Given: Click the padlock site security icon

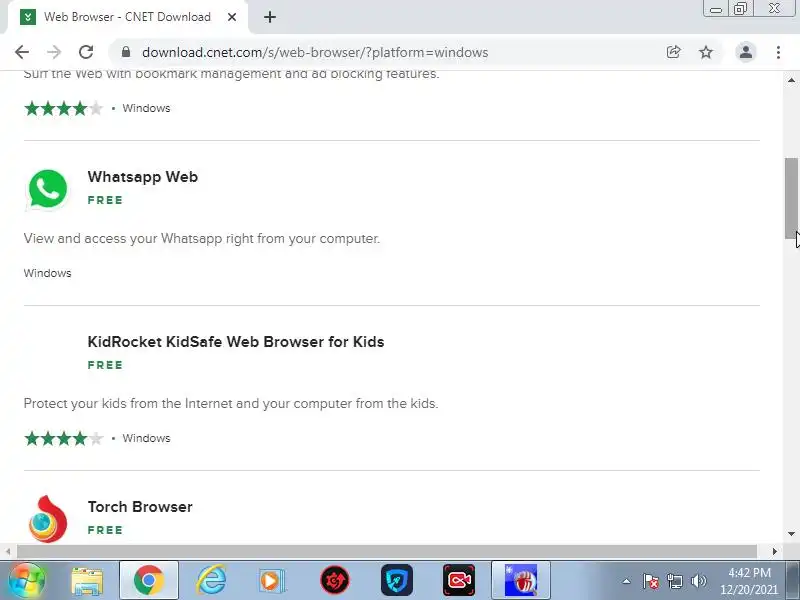Looking at the screenshot, I should pos(126,52).
